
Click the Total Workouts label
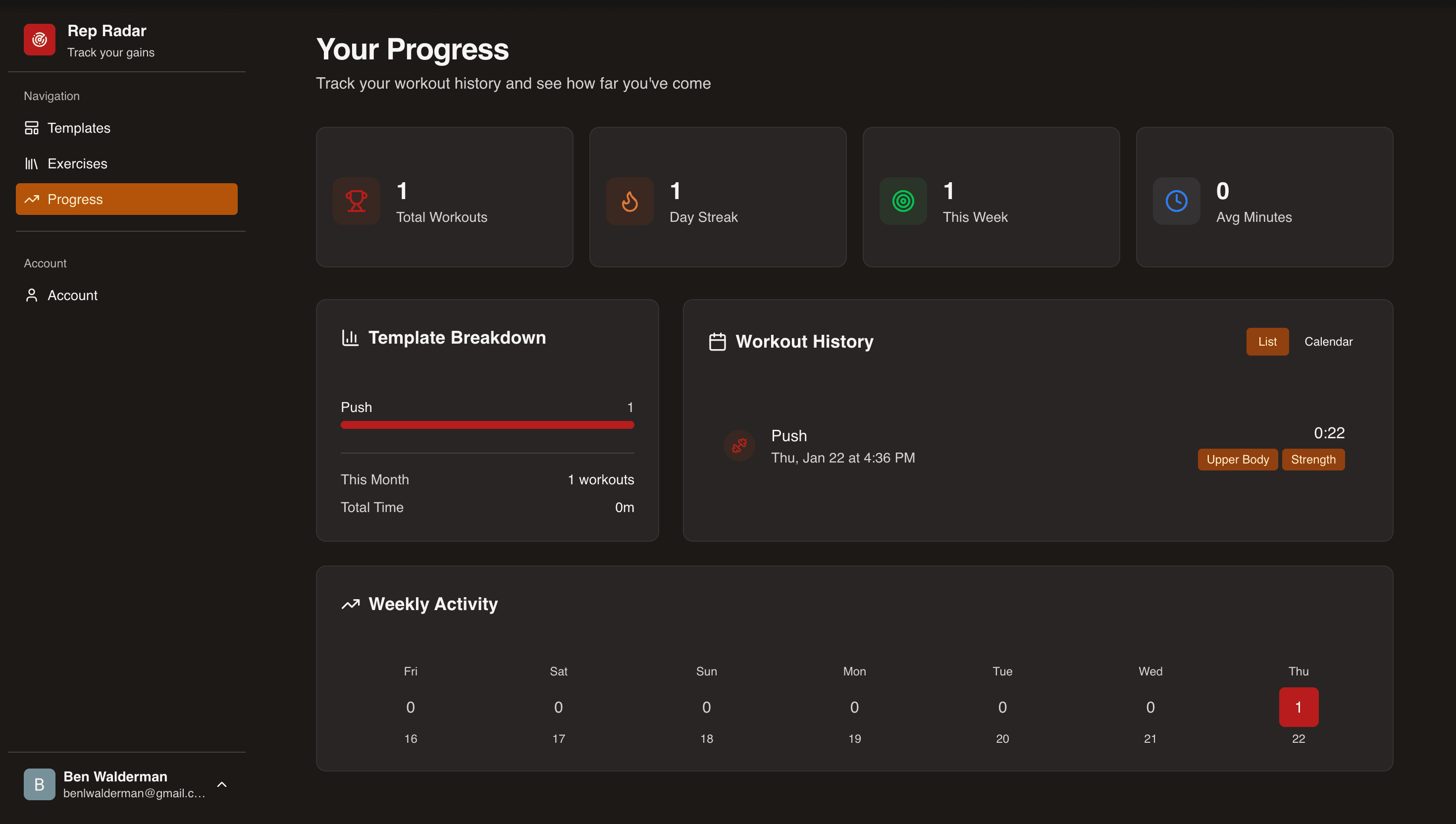pyautogui.click(x=441, y=217)
